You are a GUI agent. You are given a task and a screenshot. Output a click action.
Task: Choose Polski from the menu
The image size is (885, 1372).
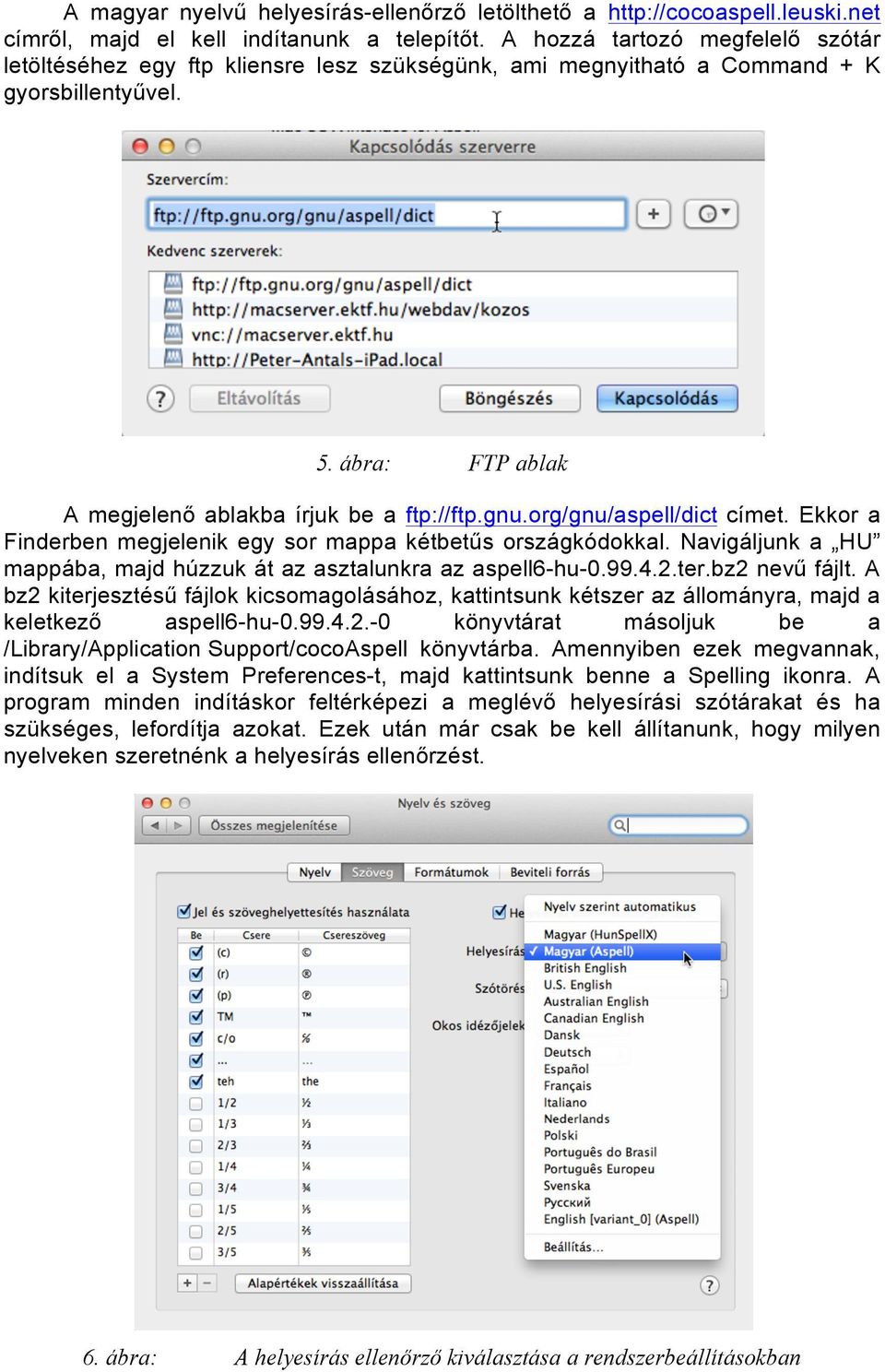pyautogui.click(x=622, y=1135)
